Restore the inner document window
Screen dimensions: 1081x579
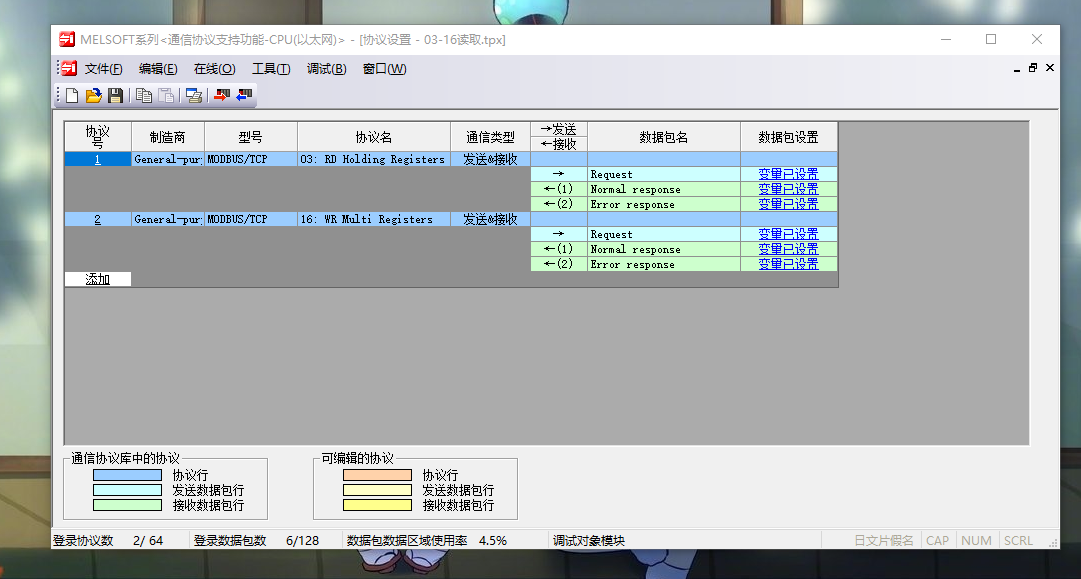[1033, 68]
